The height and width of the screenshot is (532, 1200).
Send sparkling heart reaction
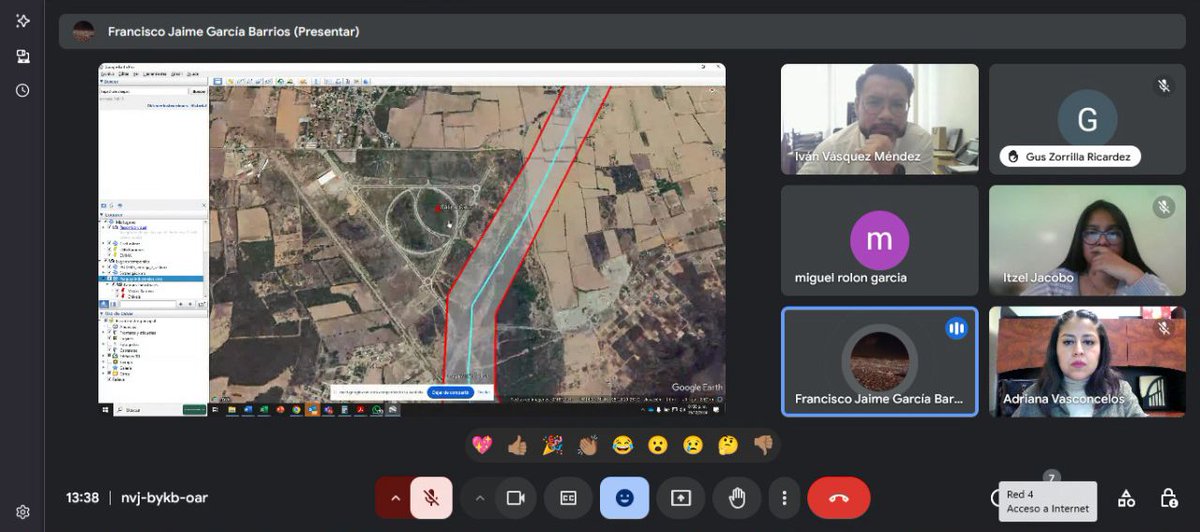tap(482, 445)
